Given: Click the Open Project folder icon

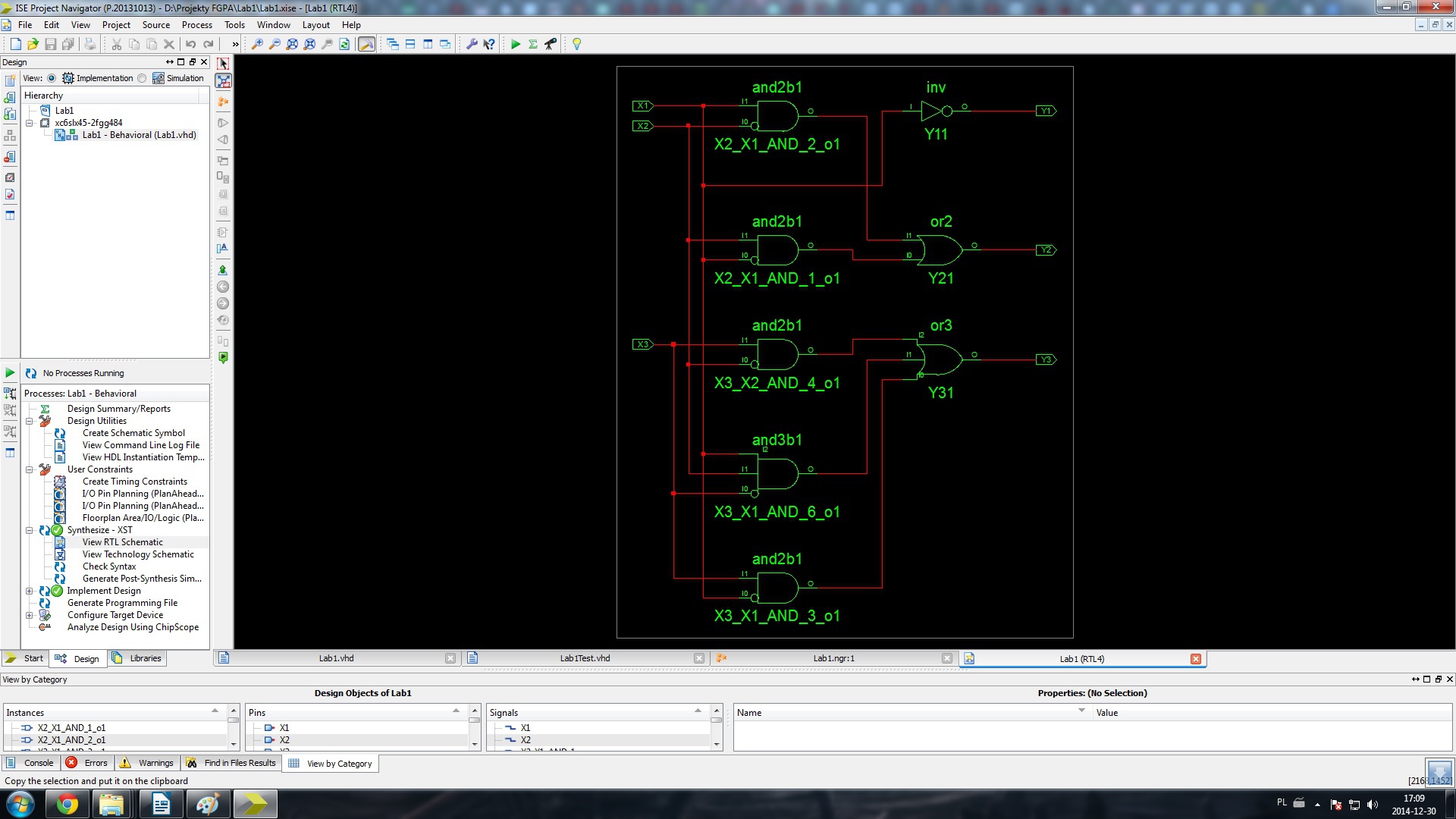Looking at the screenshot, I should tap(33, 44).
